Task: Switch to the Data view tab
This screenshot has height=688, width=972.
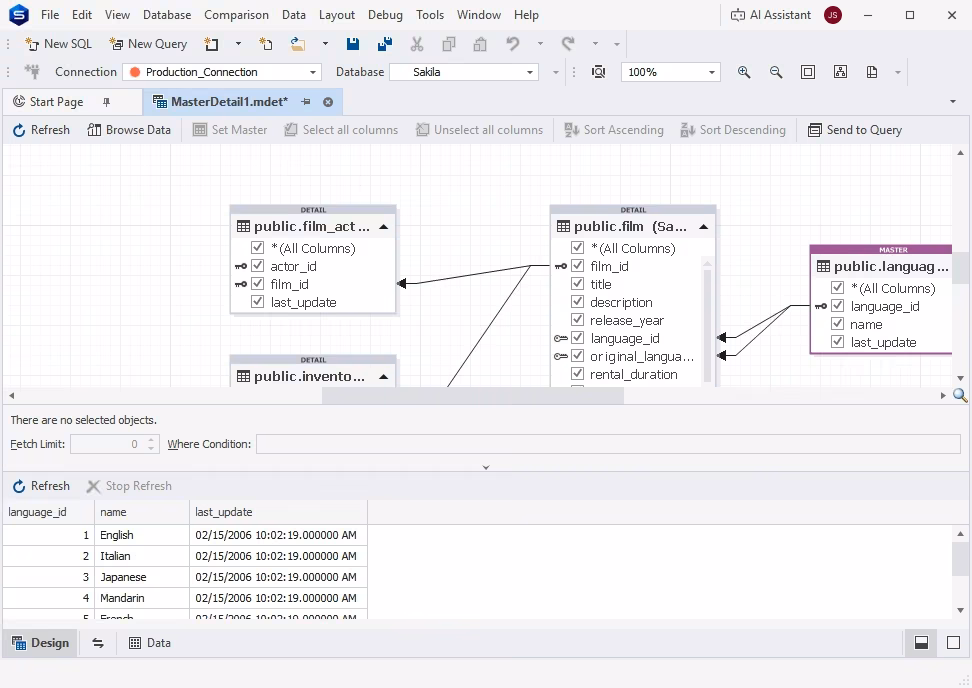Action: pyautogui.click(x=149, y=643)
